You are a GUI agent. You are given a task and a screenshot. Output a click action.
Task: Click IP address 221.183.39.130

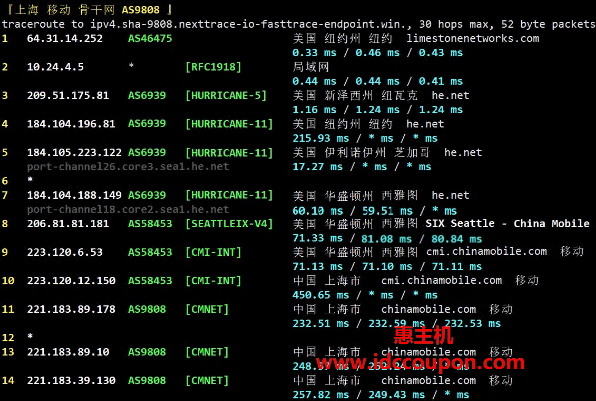[71, 380]
